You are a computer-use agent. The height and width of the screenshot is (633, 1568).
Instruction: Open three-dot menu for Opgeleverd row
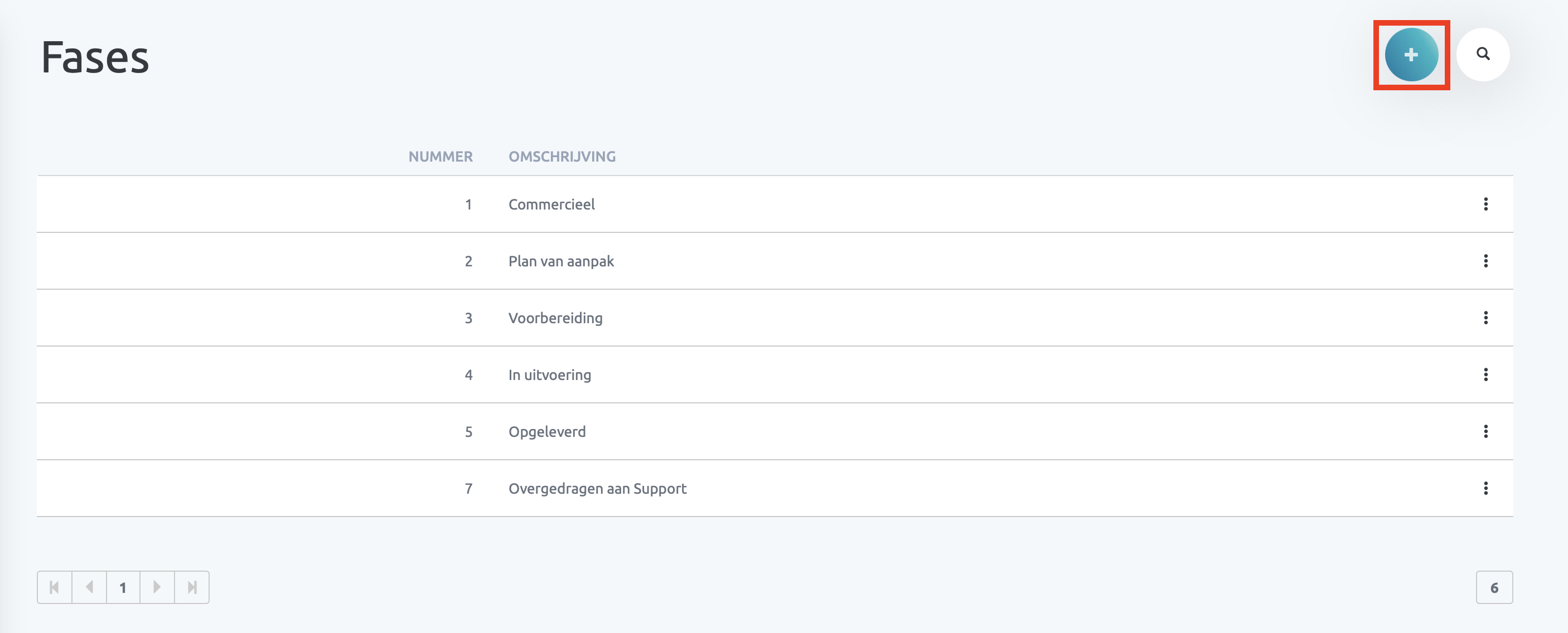pos(1485,432)
